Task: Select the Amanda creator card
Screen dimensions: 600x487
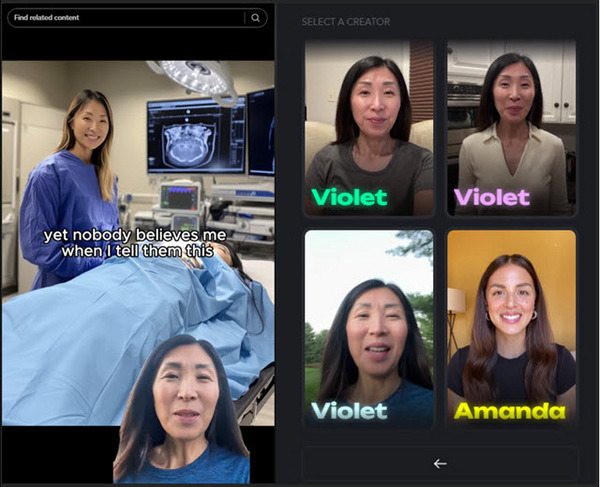Action: pyautogui.click(x=511, y=325)
